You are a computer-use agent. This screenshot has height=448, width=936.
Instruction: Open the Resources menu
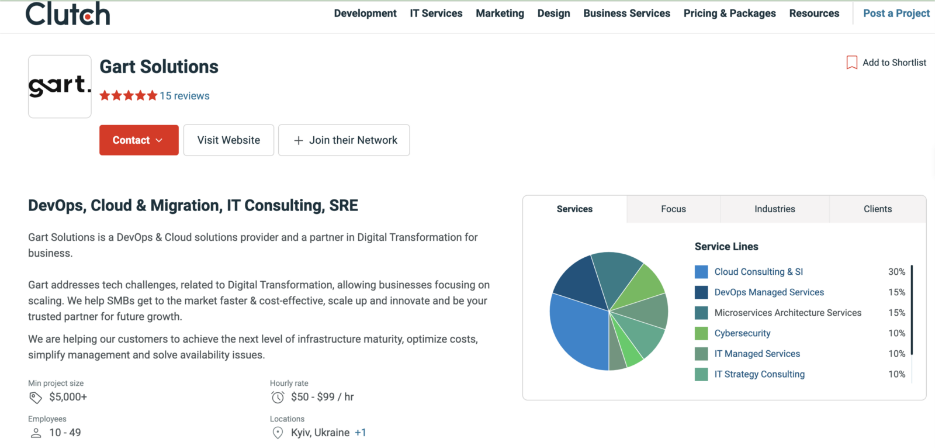point(814,13)
